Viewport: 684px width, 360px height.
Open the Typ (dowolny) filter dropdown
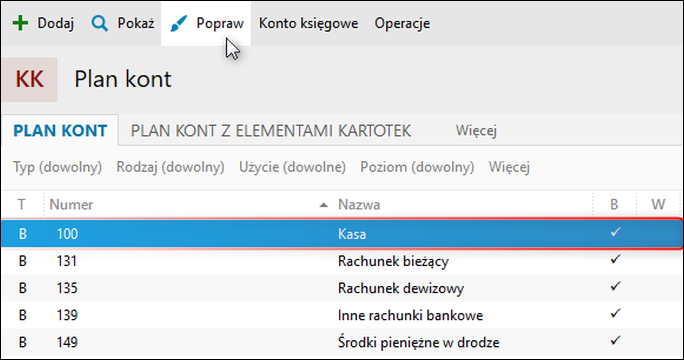57,167
